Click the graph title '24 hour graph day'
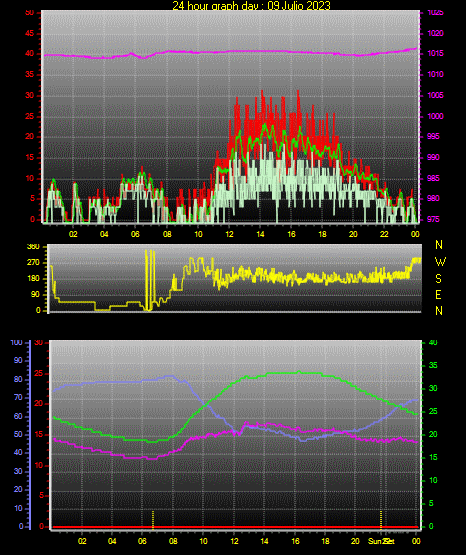466x555 pixels. [215, 5]
